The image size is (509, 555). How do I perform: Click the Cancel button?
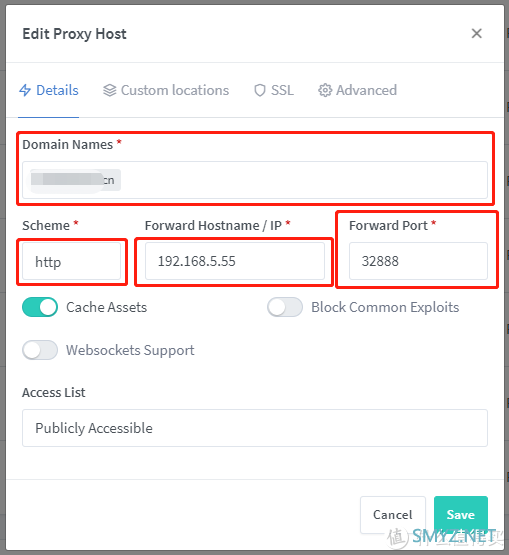tap(393, 515)
